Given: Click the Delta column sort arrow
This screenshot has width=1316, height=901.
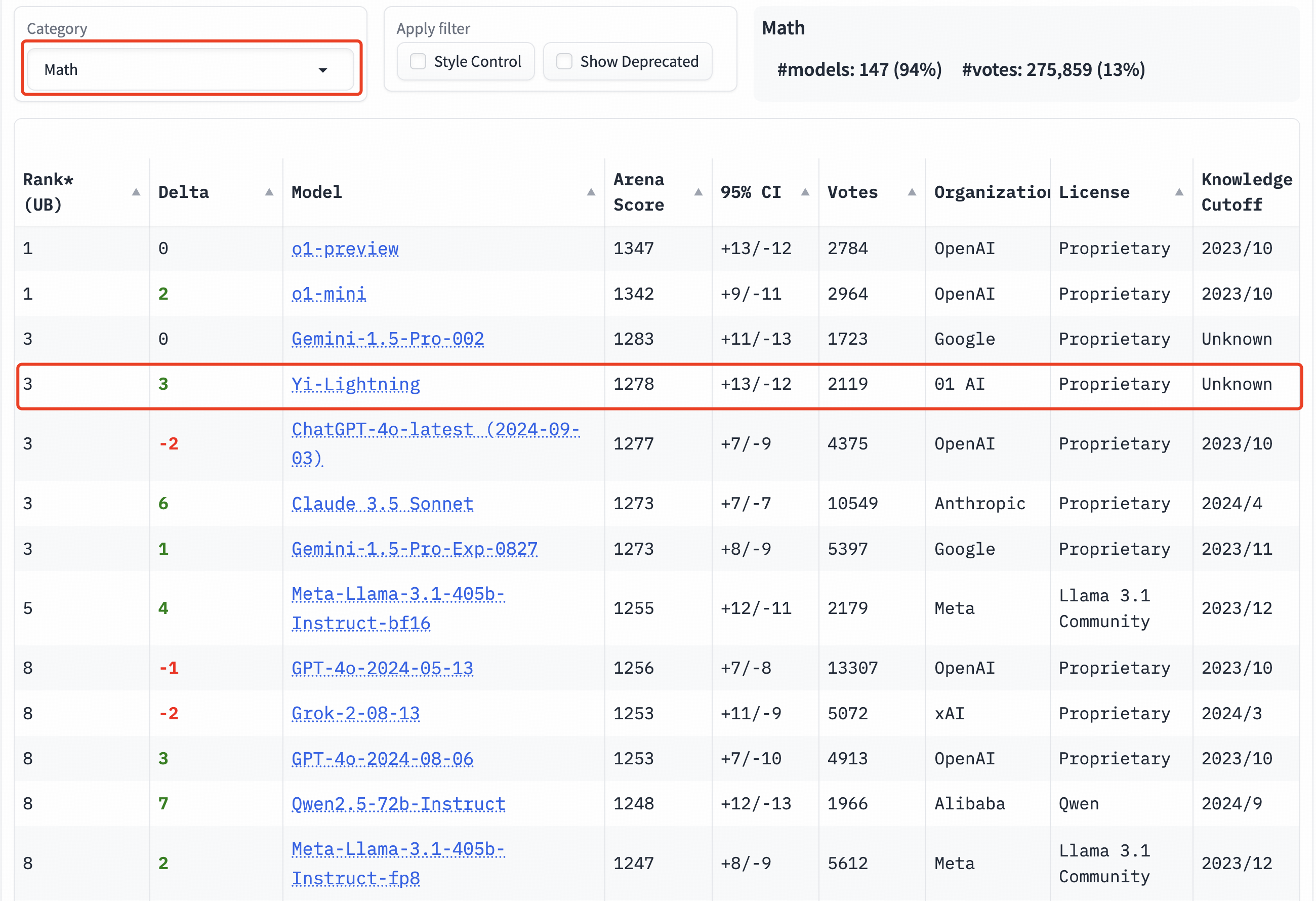Looking at the screenshot, I should pyautogui.click(x=269, y=192).
